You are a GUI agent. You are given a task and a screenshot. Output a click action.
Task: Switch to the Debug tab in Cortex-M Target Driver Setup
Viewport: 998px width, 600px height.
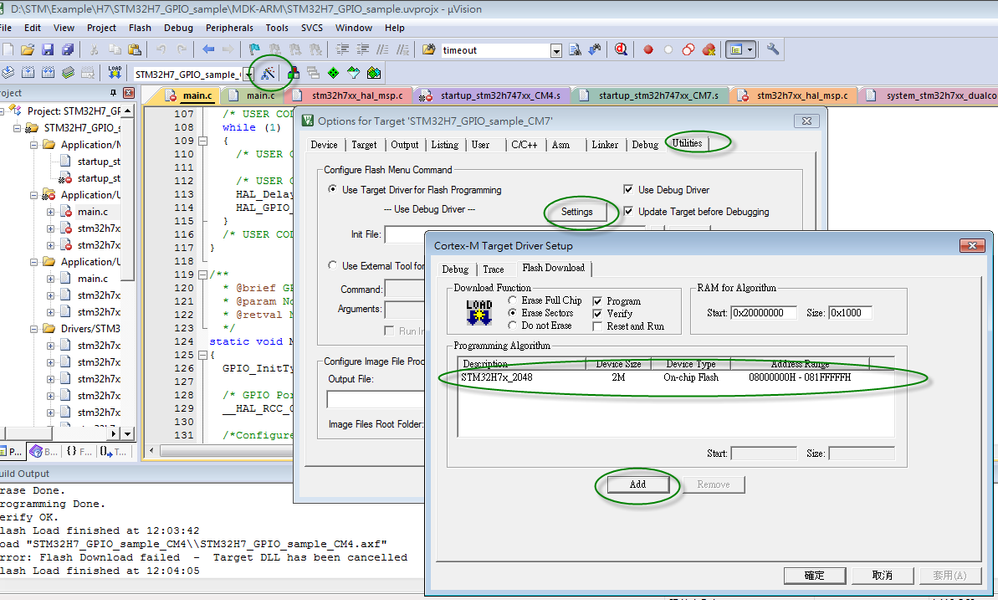(455, 270)
